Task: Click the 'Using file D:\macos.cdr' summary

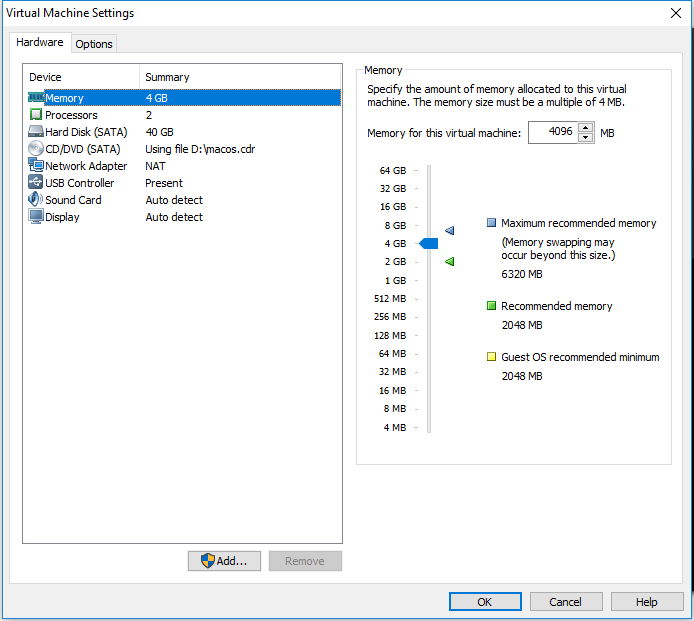Action: pyautogui.click(x=200, y=149)
